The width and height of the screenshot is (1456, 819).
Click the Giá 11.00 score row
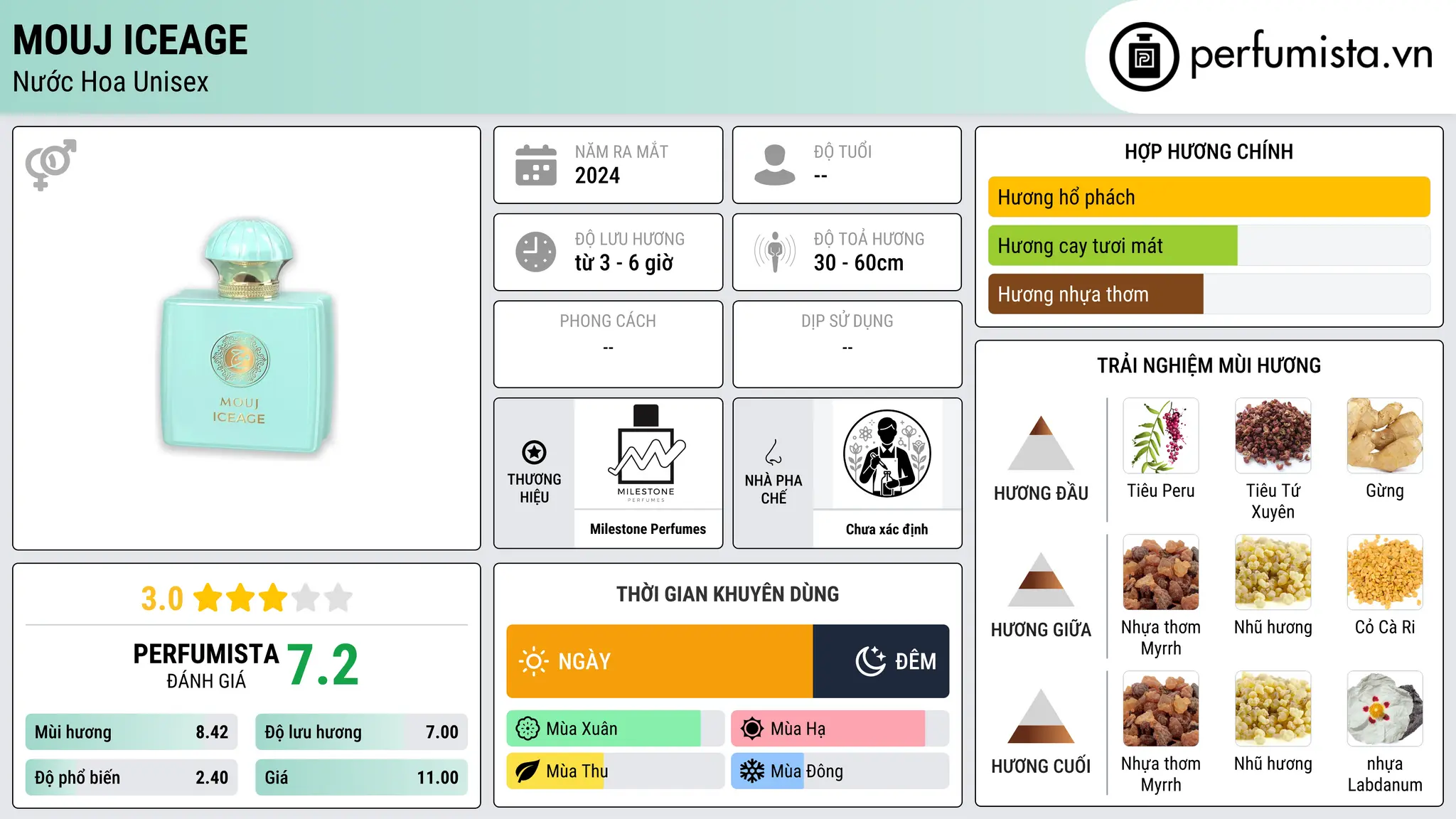361,777
